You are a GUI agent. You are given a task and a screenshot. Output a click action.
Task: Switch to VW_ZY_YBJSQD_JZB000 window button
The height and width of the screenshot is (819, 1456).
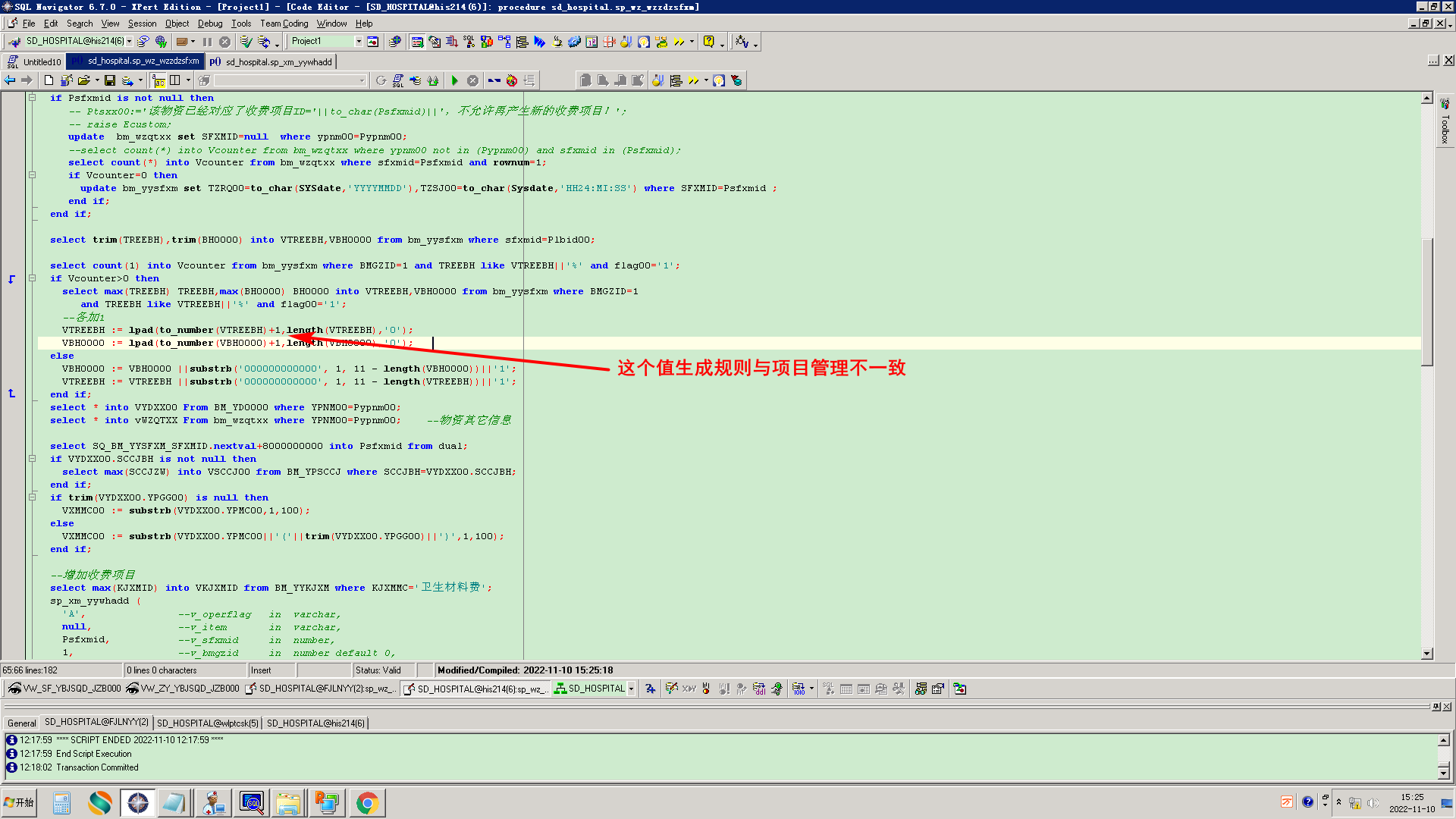click(183, 689)
